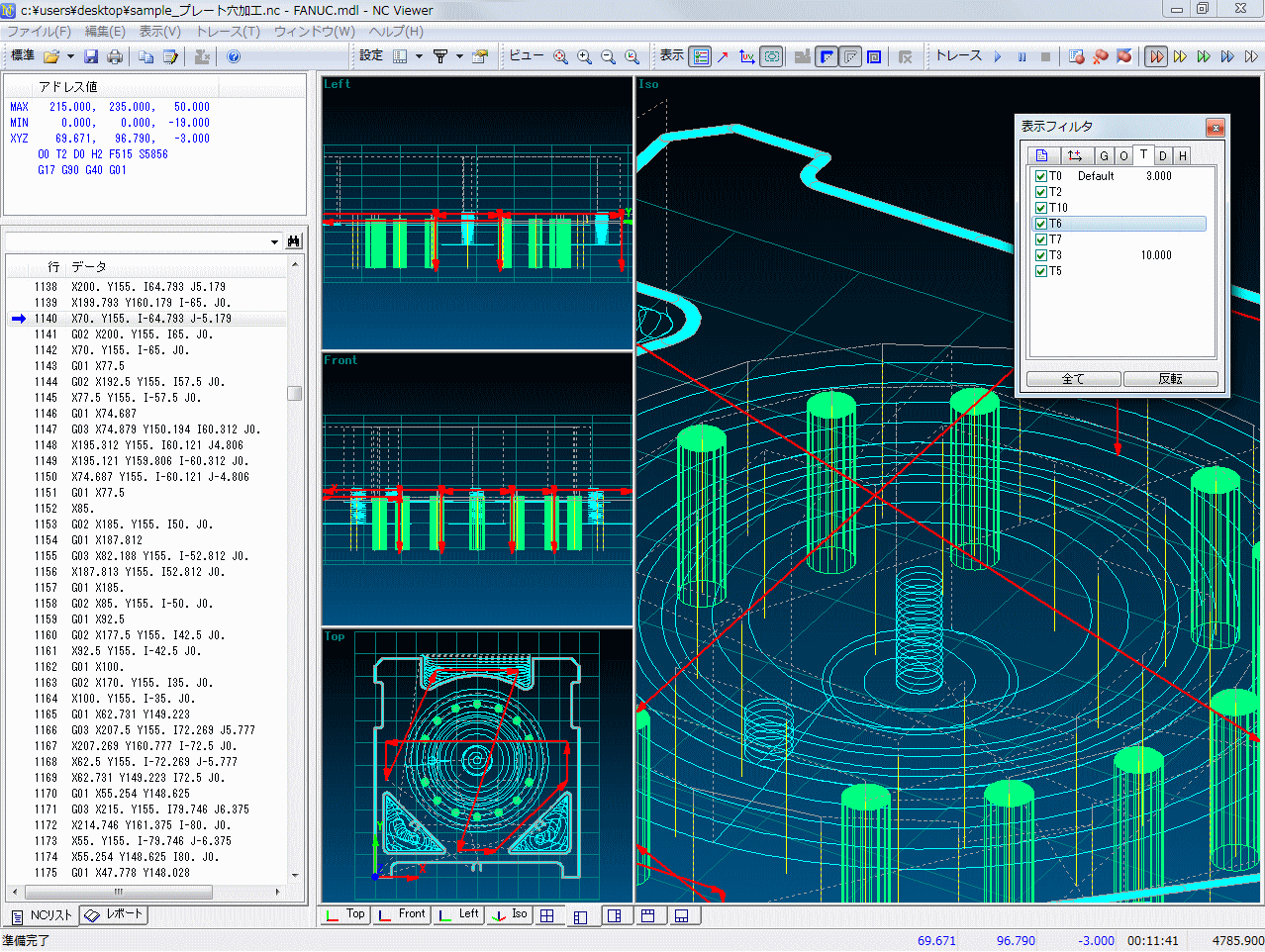Uncheck the T3 tool checkbox
Viewport: 1265px width, 952px height.
pos(1040,255)
